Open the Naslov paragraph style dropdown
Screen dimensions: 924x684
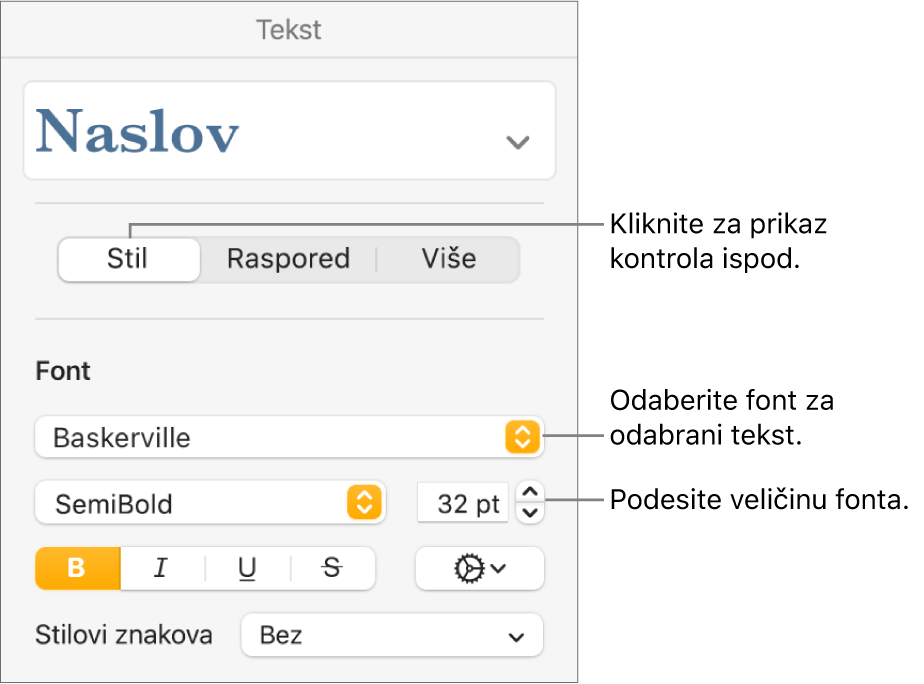click(x=289, y=131)
